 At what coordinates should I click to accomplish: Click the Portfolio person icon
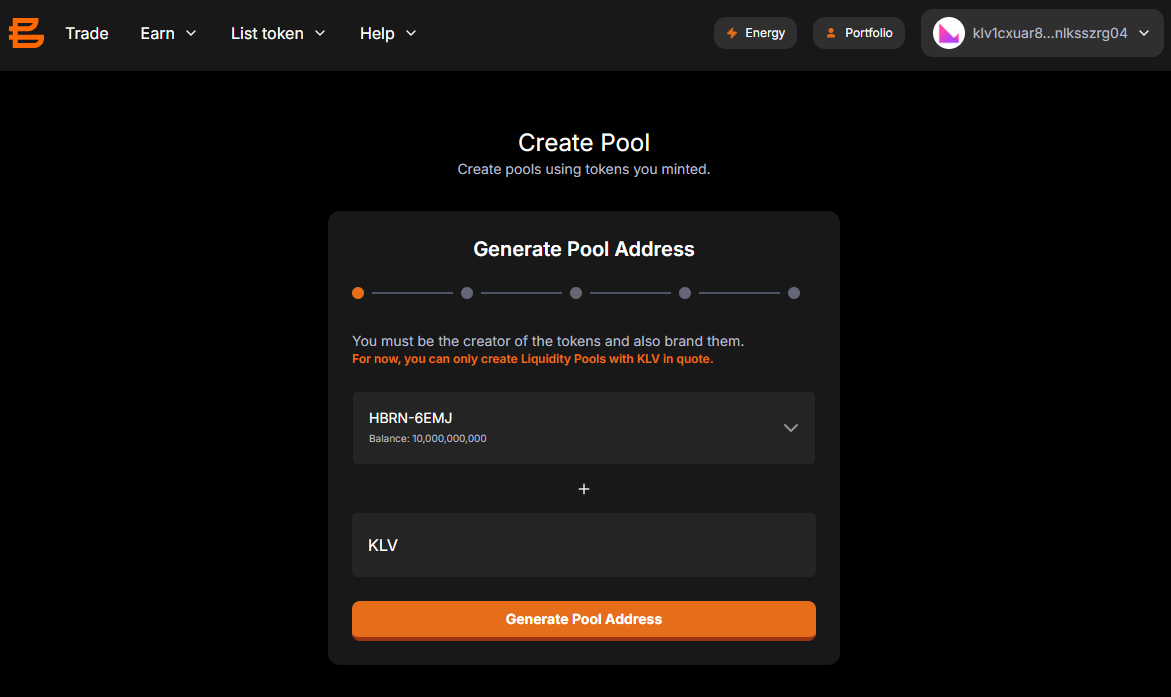pos(830,33)
